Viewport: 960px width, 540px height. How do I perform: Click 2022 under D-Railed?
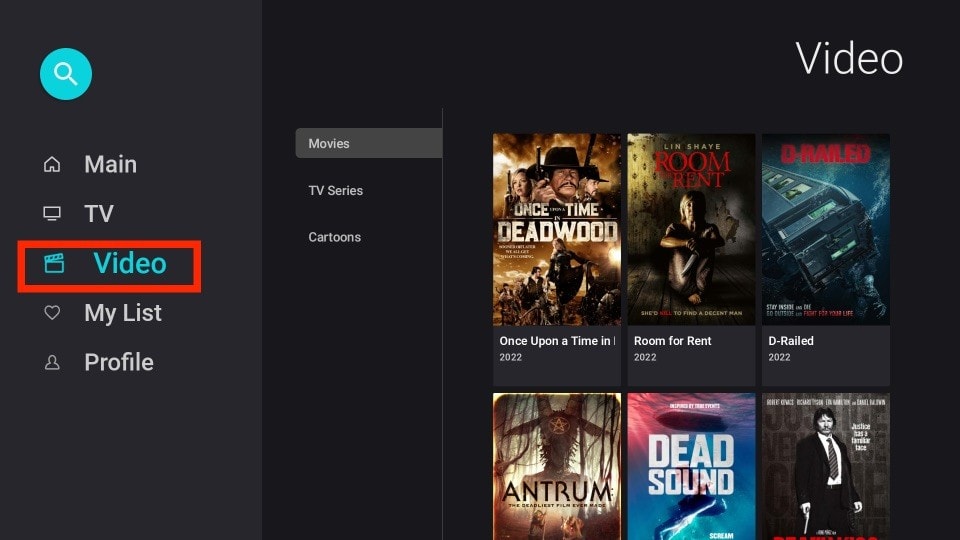pos(779,357)
